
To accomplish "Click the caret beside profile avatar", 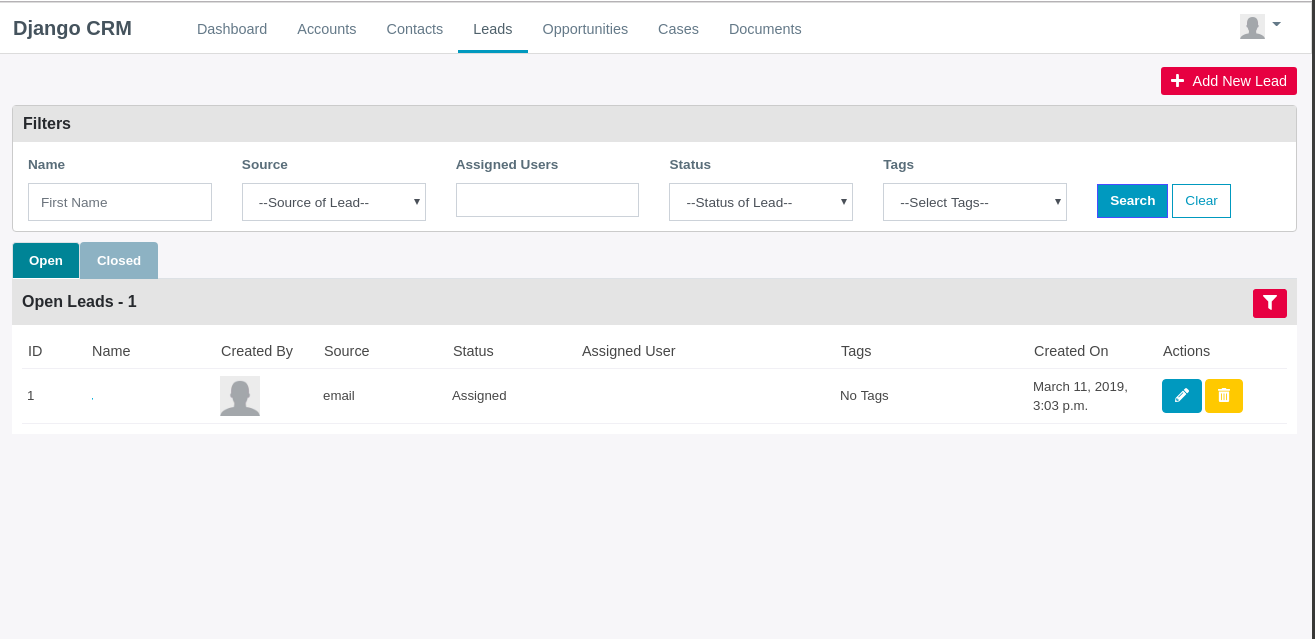I will tap(1276, 24).
